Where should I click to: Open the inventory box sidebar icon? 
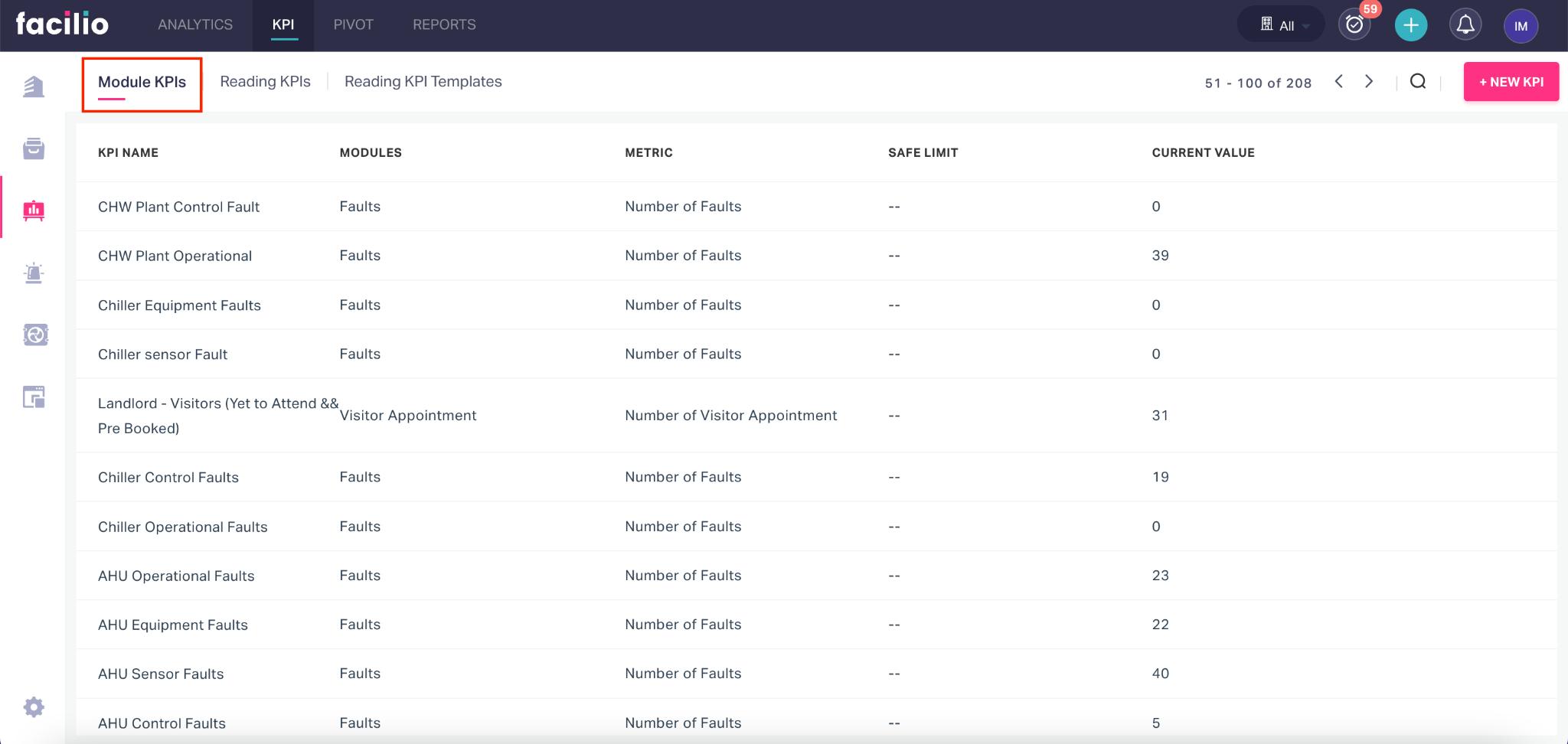click(x=34, y=148)
